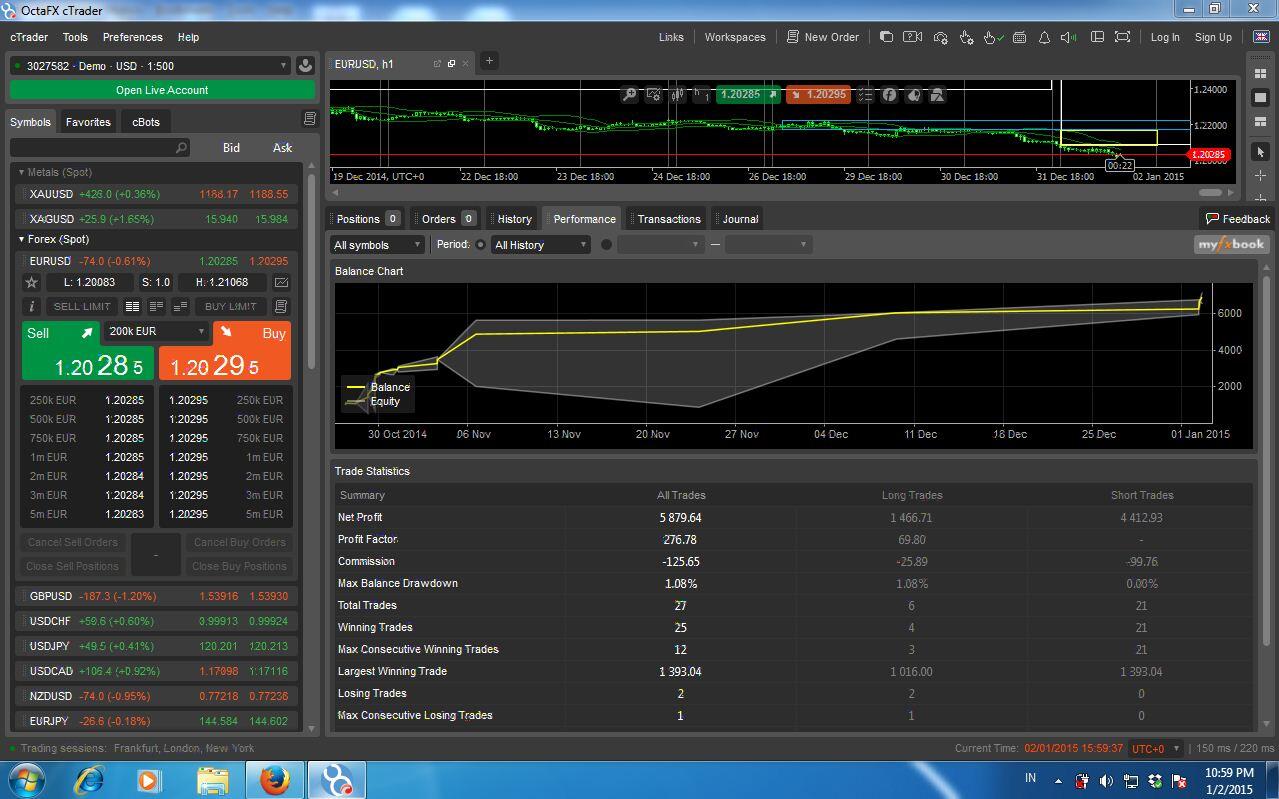Open the economic calendar icon in toolbar
Viewport: 1279px width, 799px height.
[1019, 37]
